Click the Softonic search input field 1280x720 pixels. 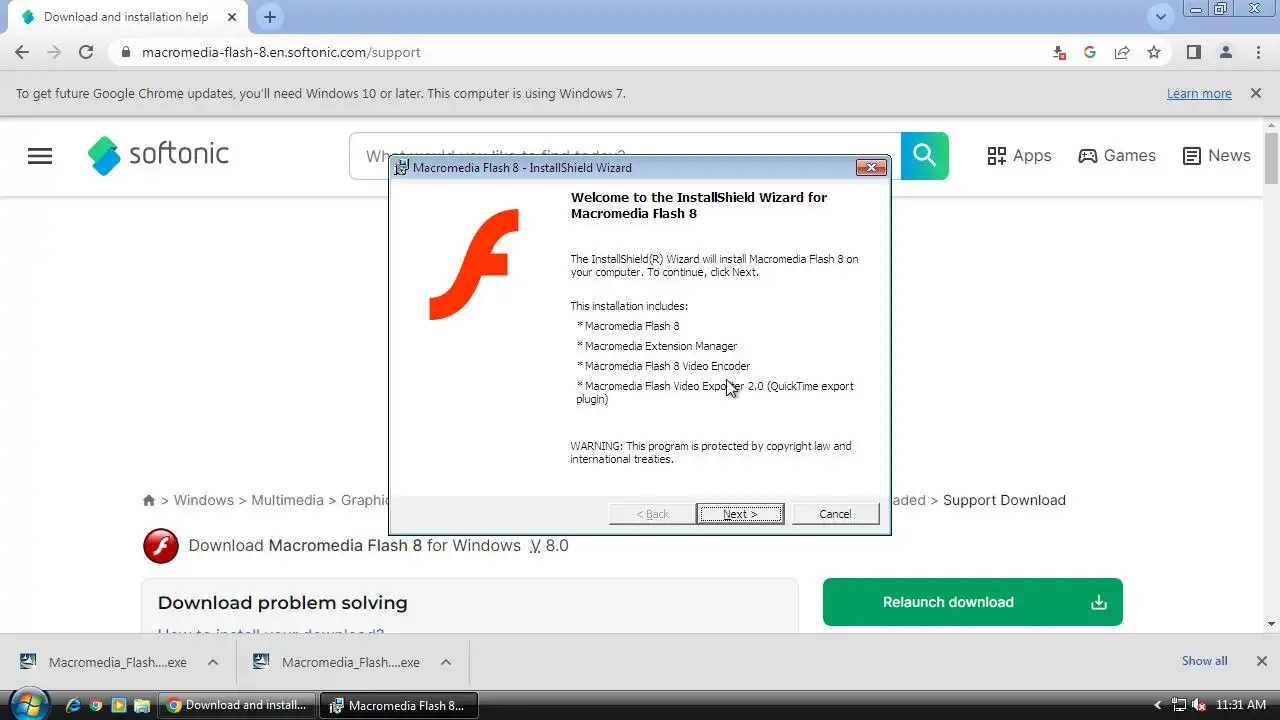625,156
